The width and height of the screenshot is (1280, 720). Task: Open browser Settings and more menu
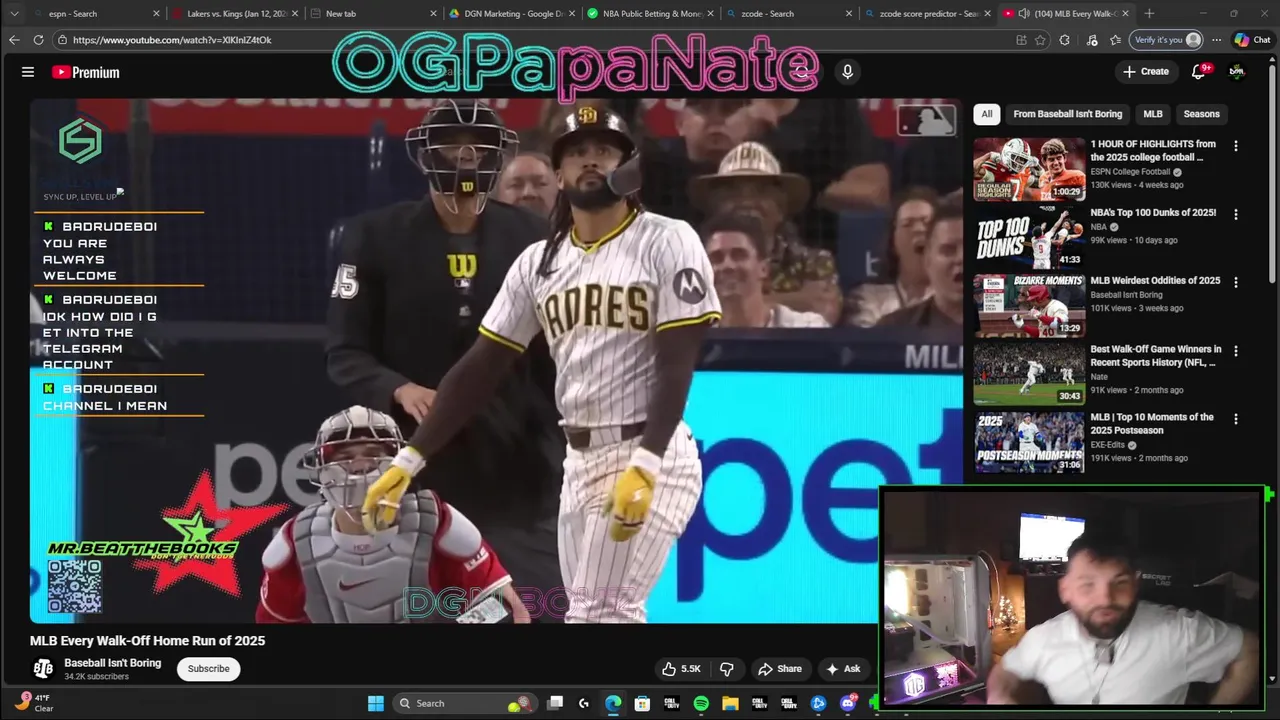pyautogui.click(x=1216, y=40)
